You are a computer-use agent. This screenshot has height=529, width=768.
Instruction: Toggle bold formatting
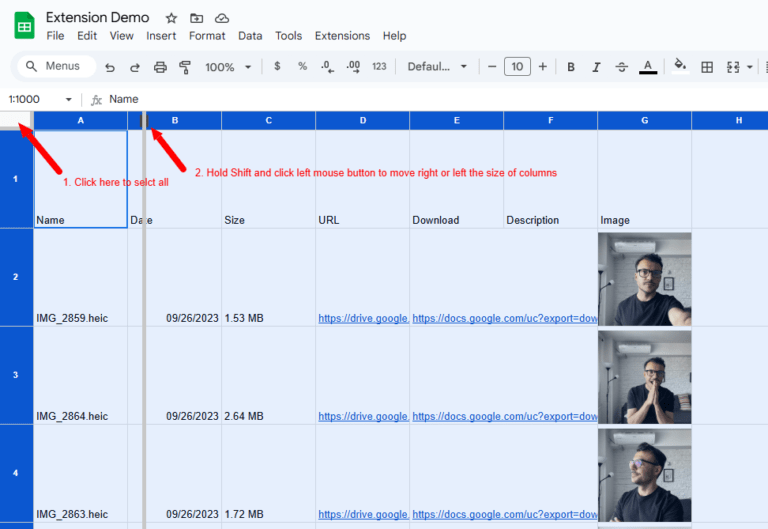(x=571, y=67)
